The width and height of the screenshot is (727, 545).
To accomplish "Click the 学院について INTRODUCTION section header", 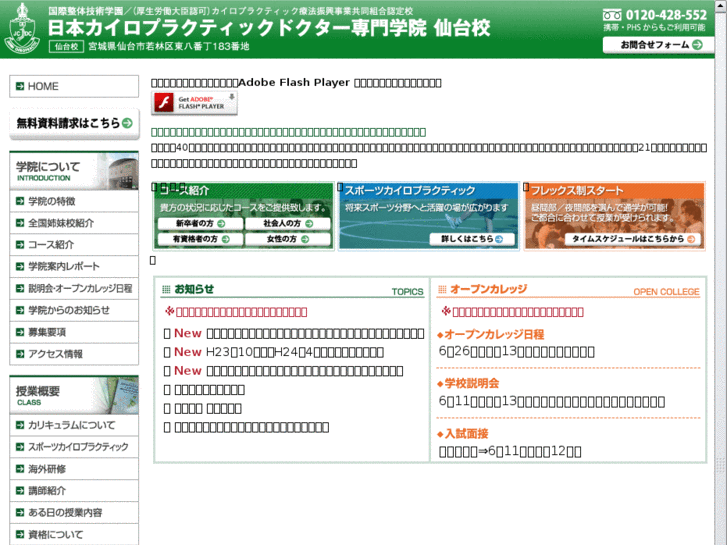I will point(74,171).
